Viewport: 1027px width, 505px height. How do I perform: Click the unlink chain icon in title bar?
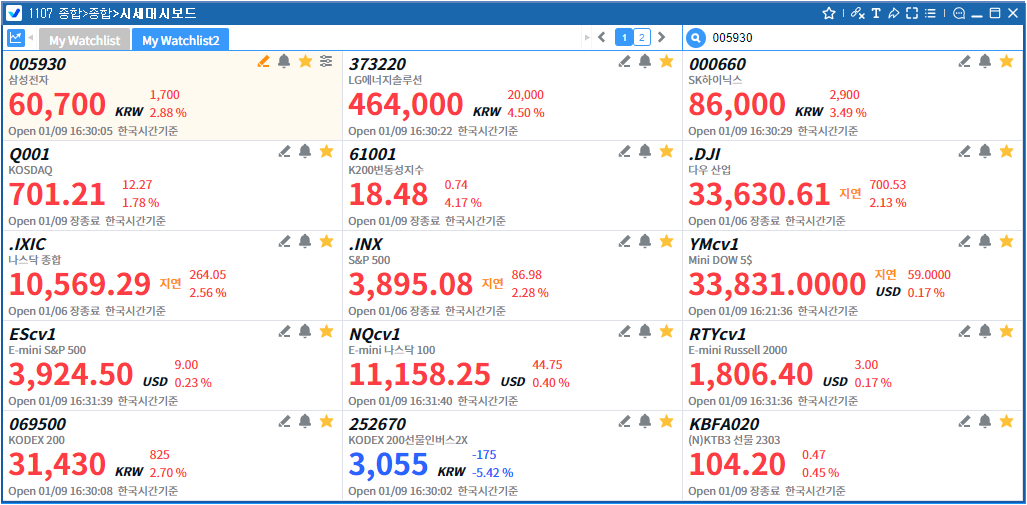[857, 13]
